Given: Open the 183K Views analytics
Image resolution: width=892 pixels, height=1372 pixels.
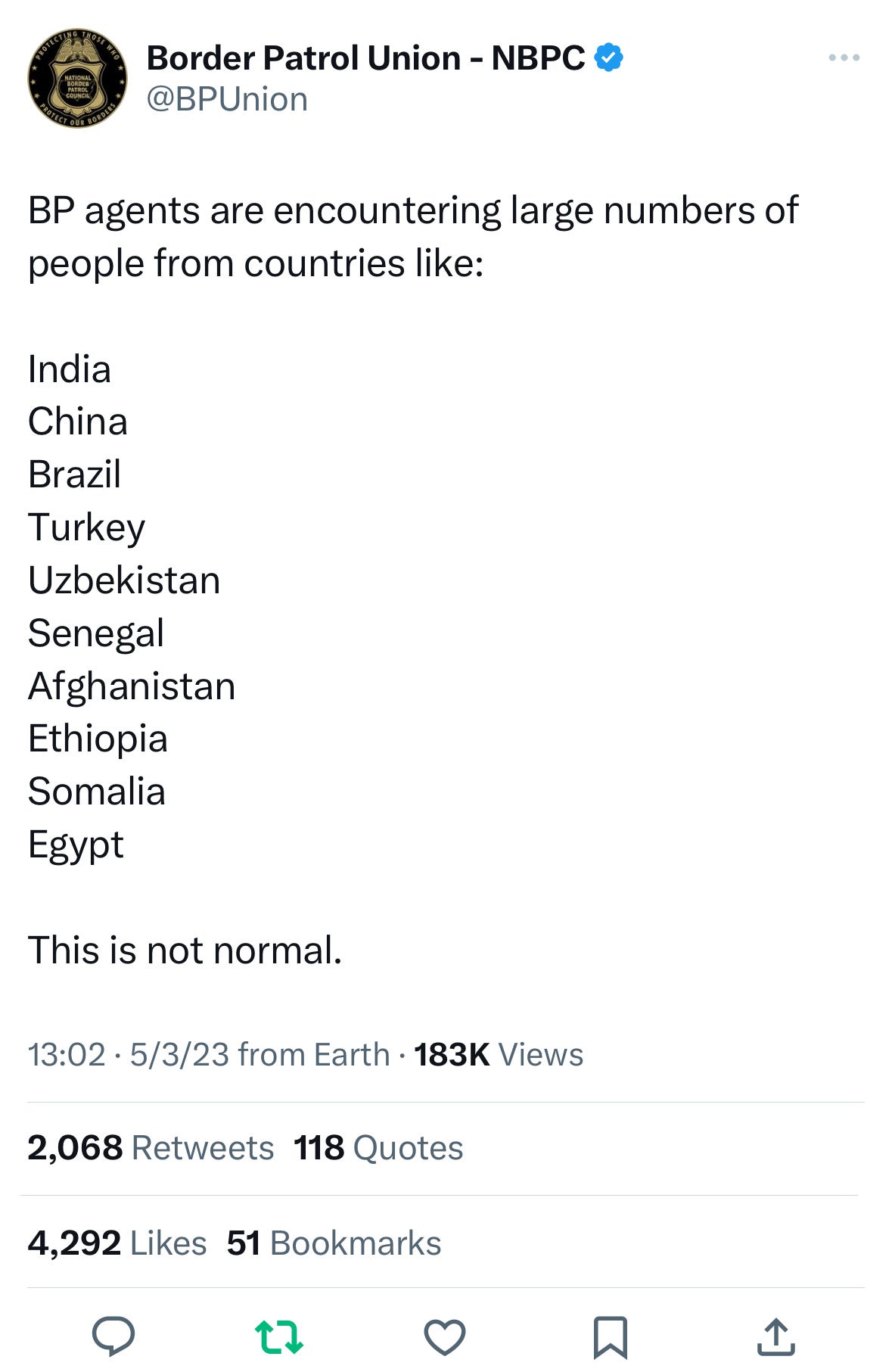Looking at the screenshot, I should tap(499, 1054).
